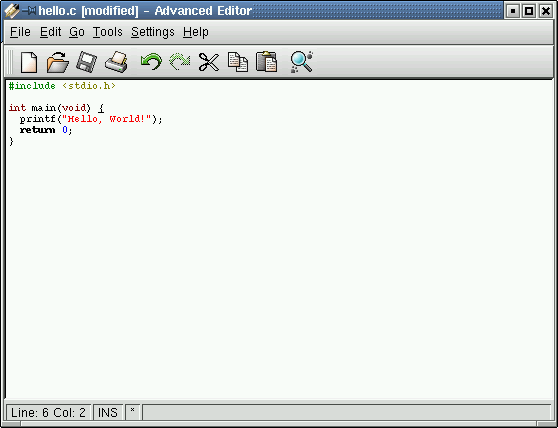This screenshot has width=558, height=428.
Task: Open the Tools menu
Action: (107, 32)
